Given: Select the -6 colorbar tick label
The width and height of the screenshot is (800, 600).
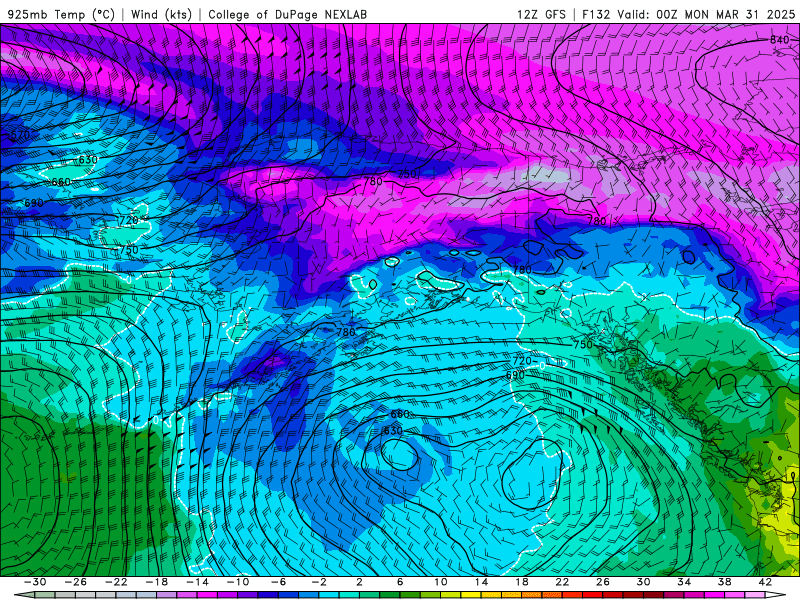Looking at the screenshot, I should tap(279, 582).
